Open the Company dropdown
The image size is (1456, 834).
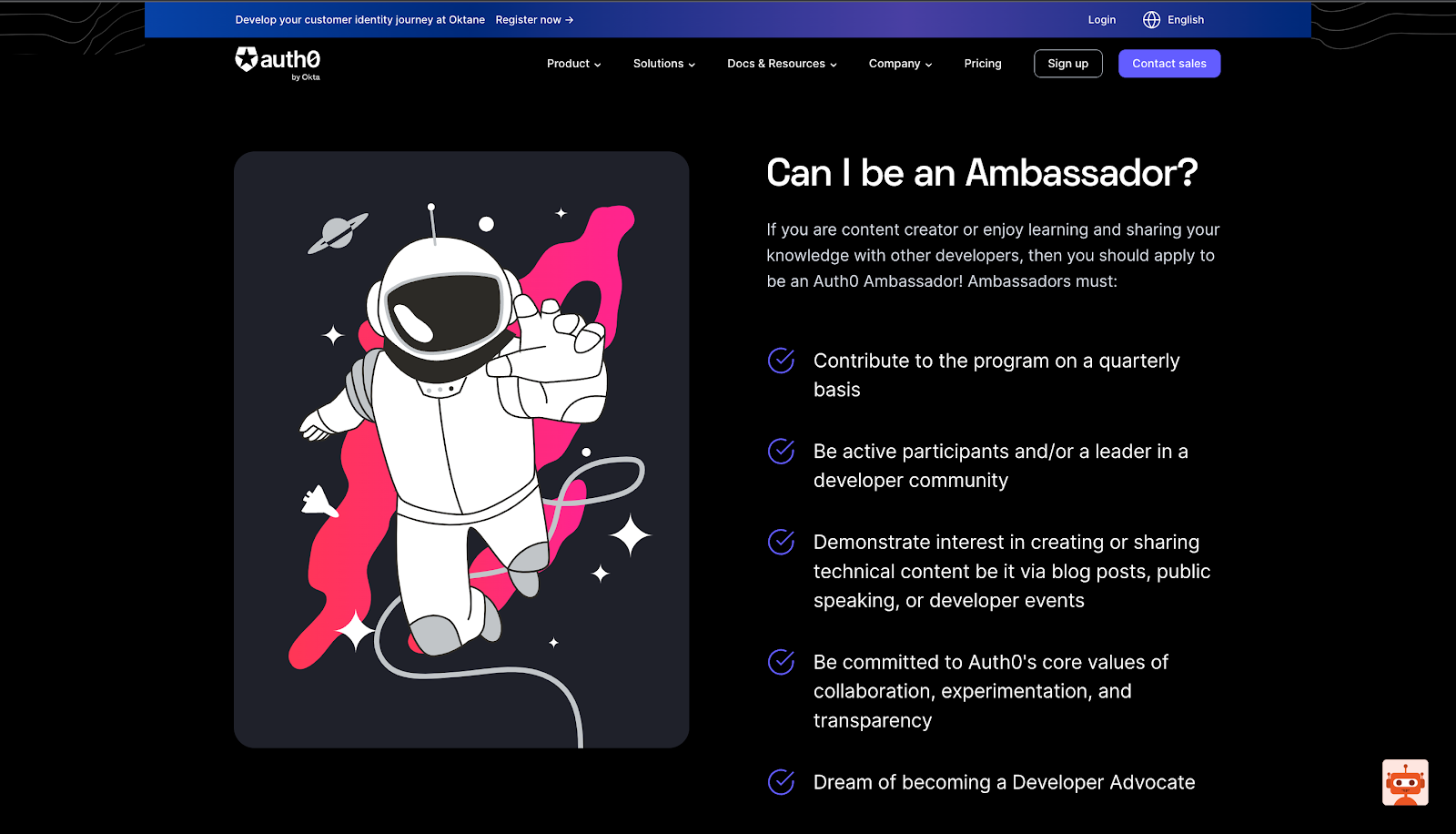pyautogui.click(x=899, y=64)
